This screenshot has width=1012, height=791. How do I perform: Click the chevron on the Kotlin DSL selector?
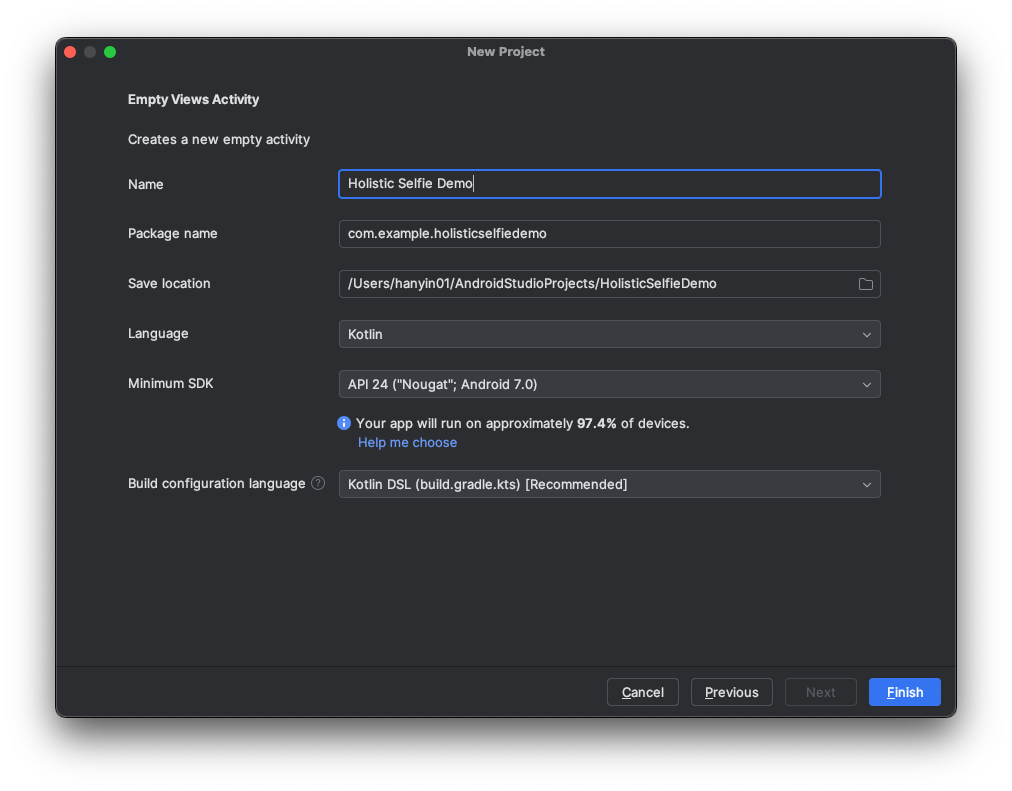[x=867, y=484]
